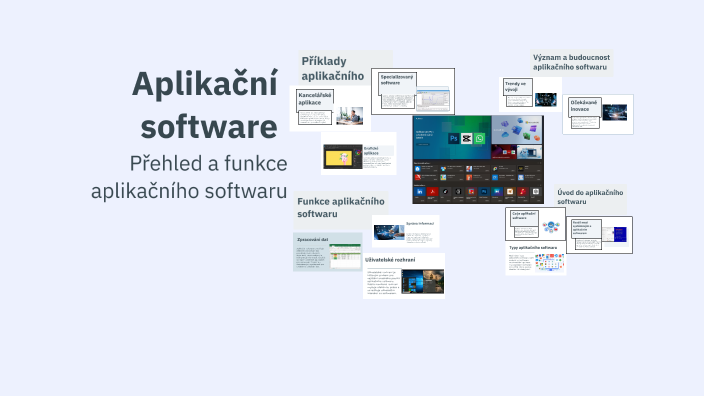
Task: Click the 'Očekávané inovace' slide title
Action: (584, 106)
